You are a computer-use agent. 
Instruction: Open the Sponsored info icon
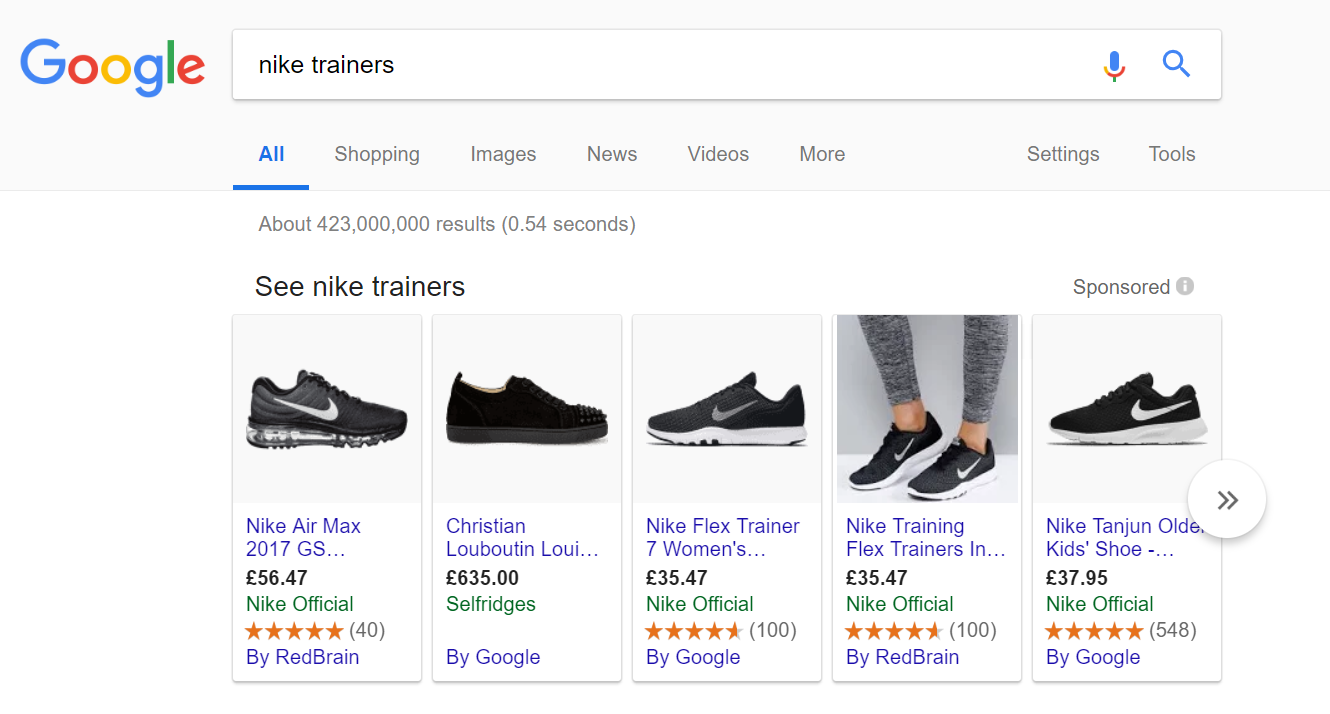tap(1185, 286)
